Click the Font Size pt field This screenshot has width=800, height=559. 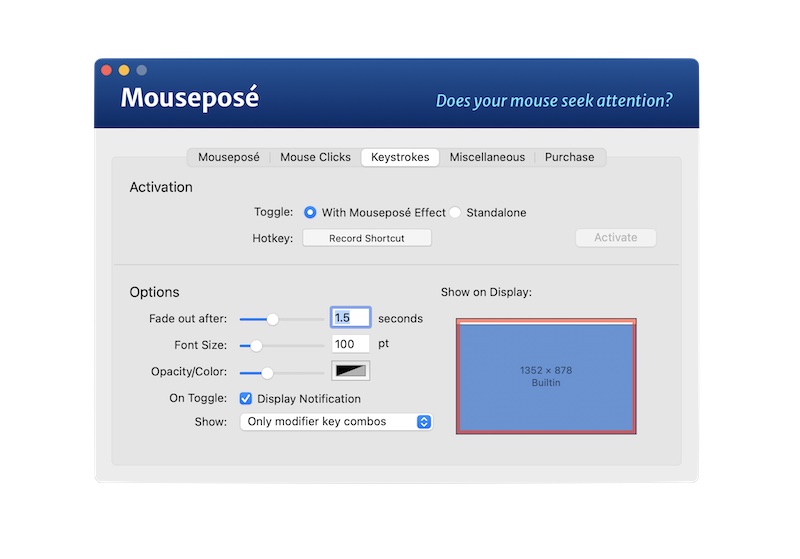(x=351, y=344)
